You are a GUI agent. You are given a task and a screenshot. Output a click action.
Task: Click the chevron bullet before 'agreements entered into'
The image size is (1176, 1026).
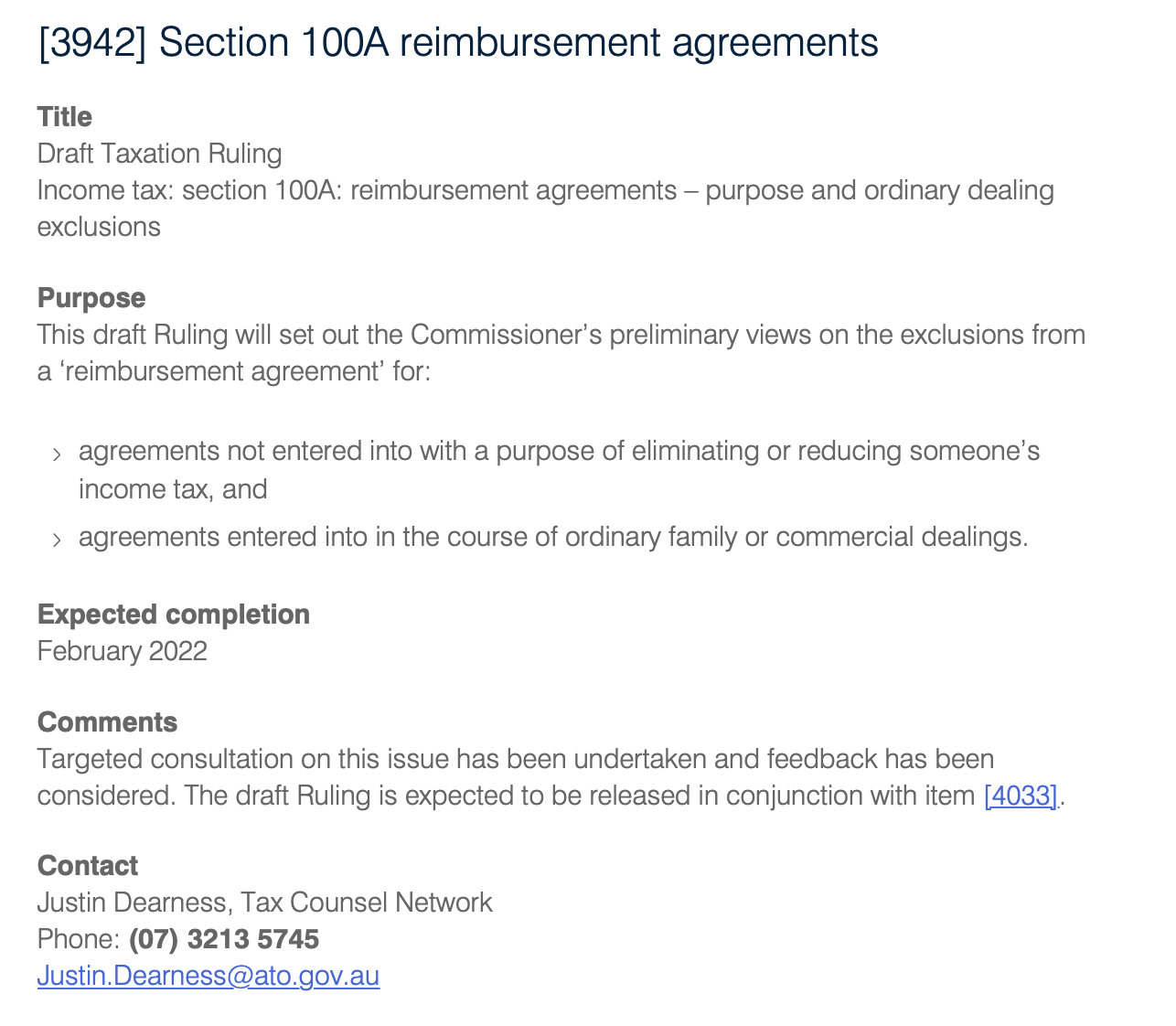pyautogui.click(x=57, y=540)
